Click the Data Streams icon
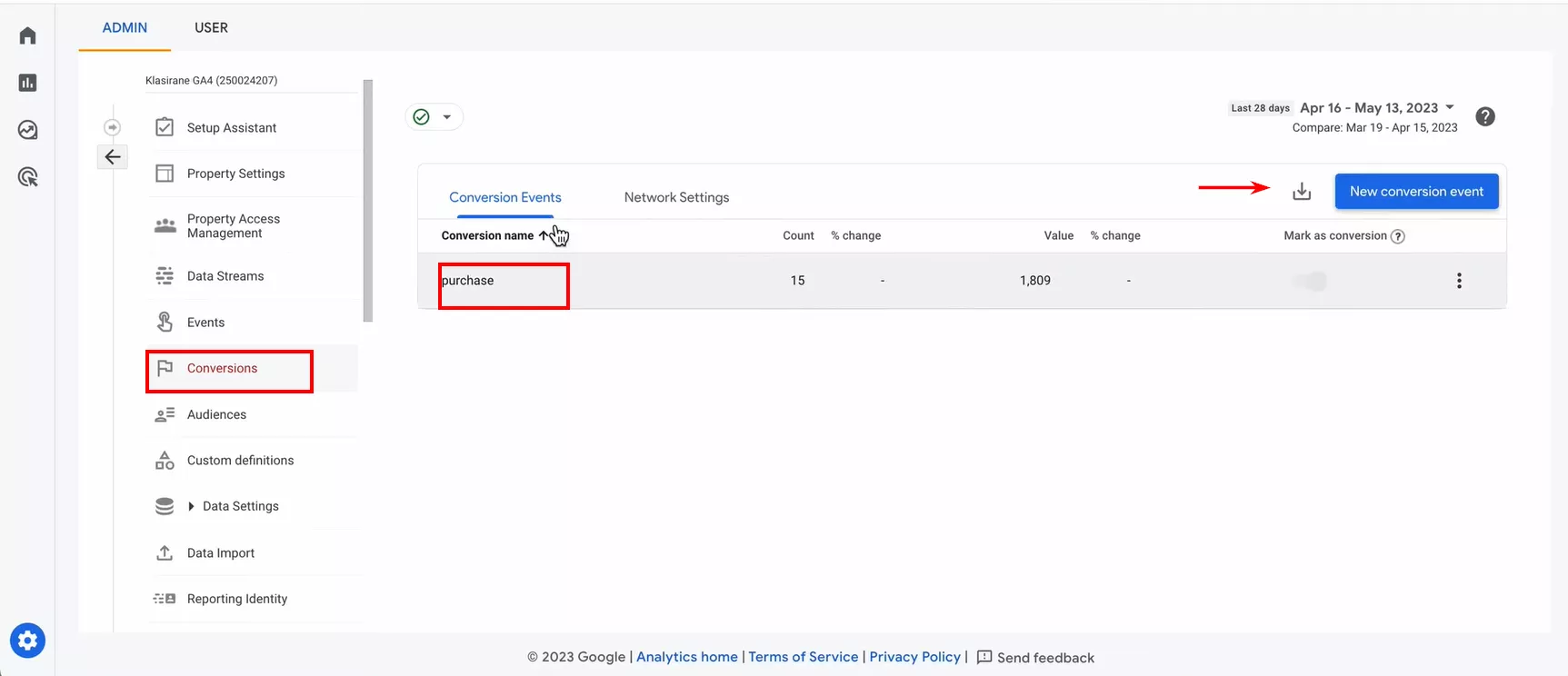 tap(165, 275)
